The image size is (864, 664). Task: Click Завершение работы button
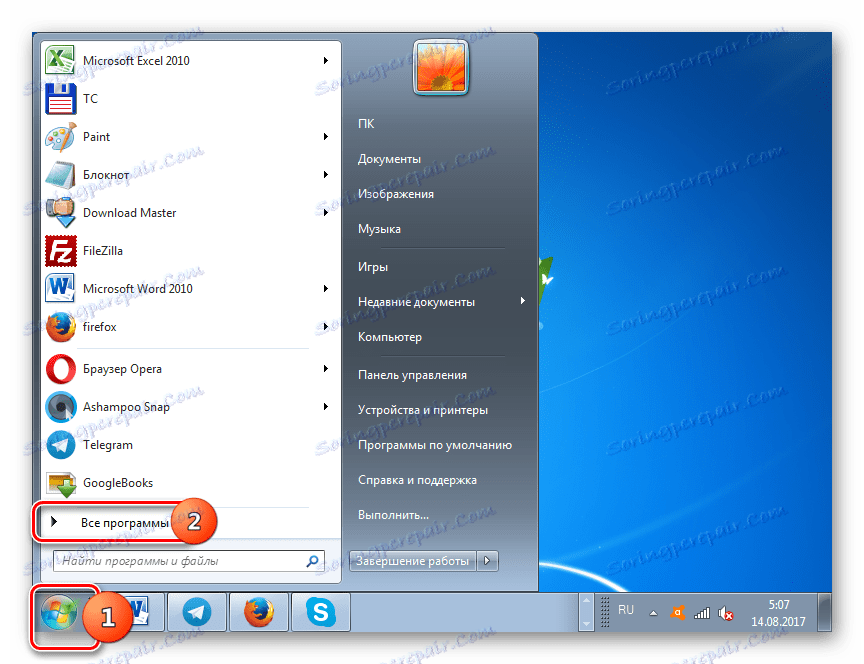[412, 561]
